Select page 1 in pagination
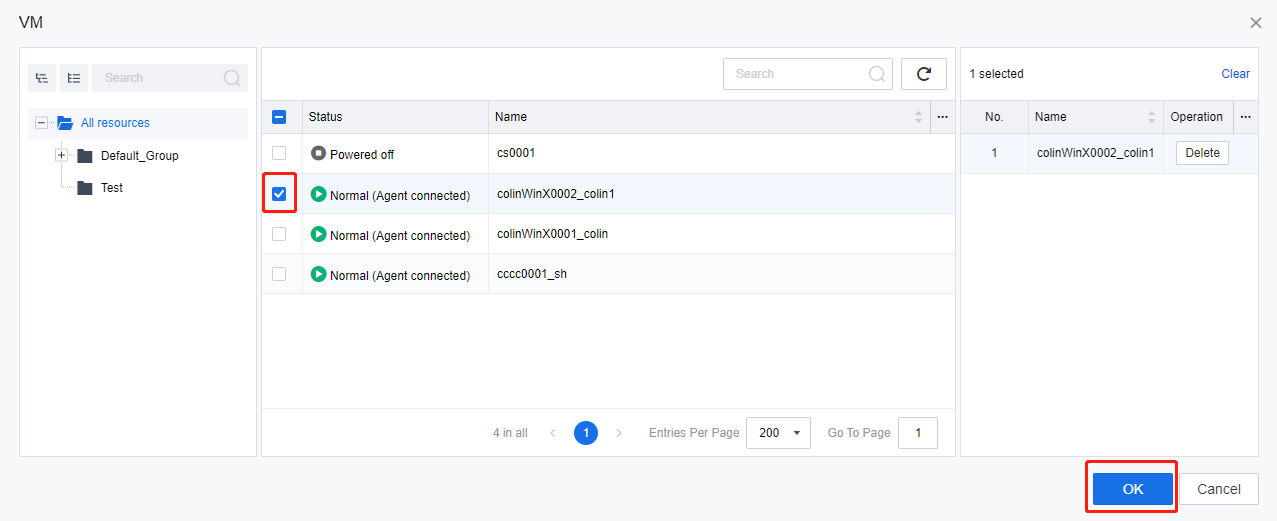The image size is (1277, 521). coord(586,433)
